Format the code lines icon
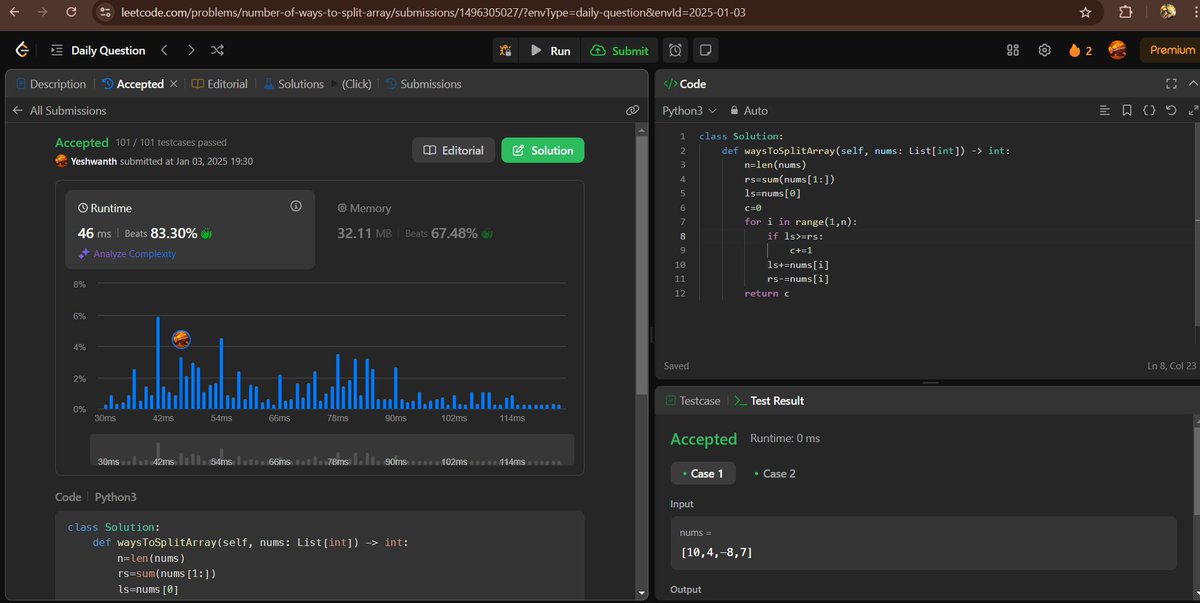This screenshot has width=1200, height=603. coord(1105,110)
